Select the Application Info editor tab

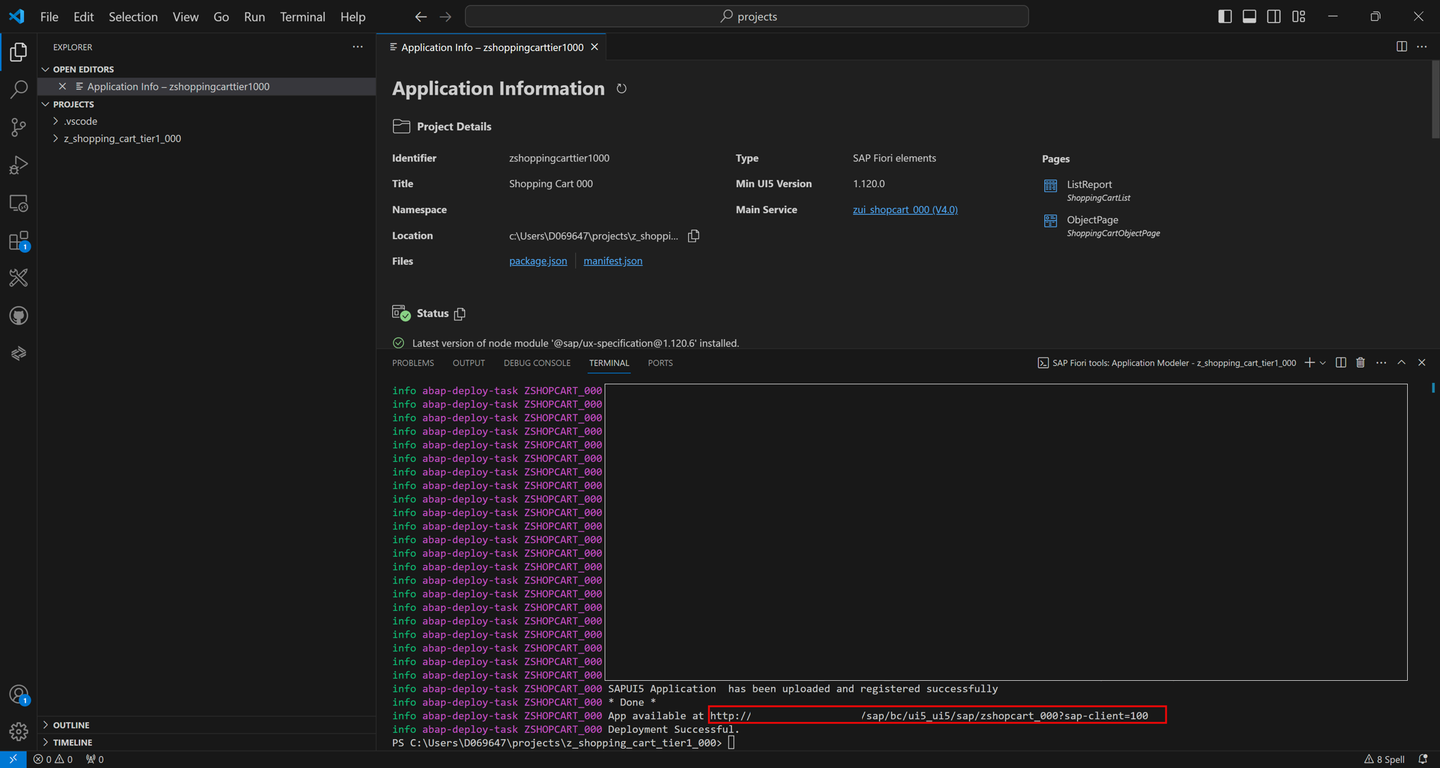[492, 47]
